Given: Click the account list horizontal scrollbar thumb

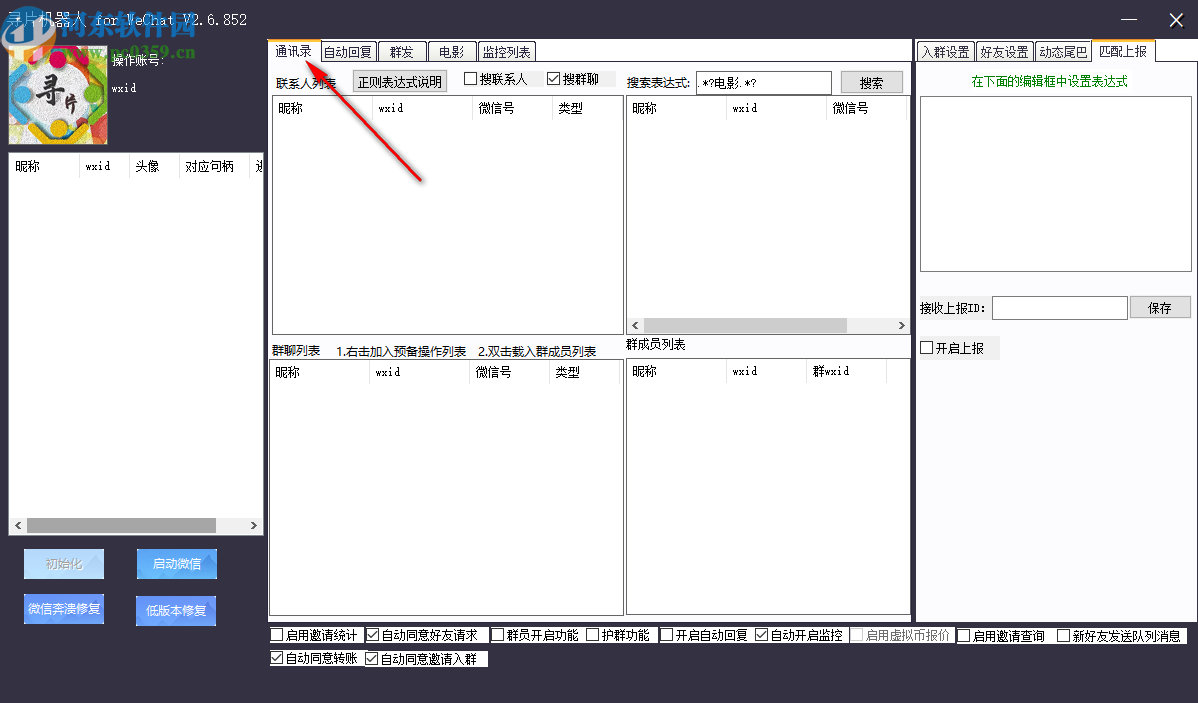Looking at the screenshot, I should pos(121,526).
